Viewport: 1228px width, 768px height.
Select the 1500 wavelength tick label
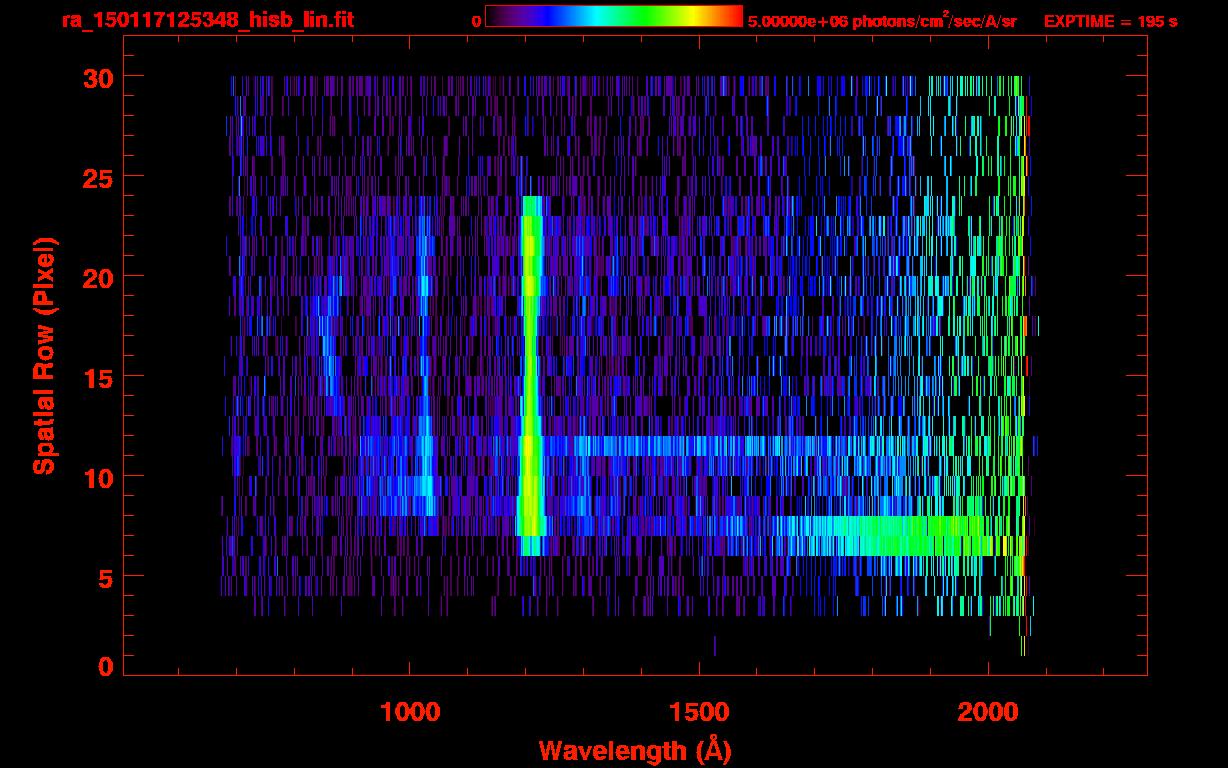(x=699, y=711)
